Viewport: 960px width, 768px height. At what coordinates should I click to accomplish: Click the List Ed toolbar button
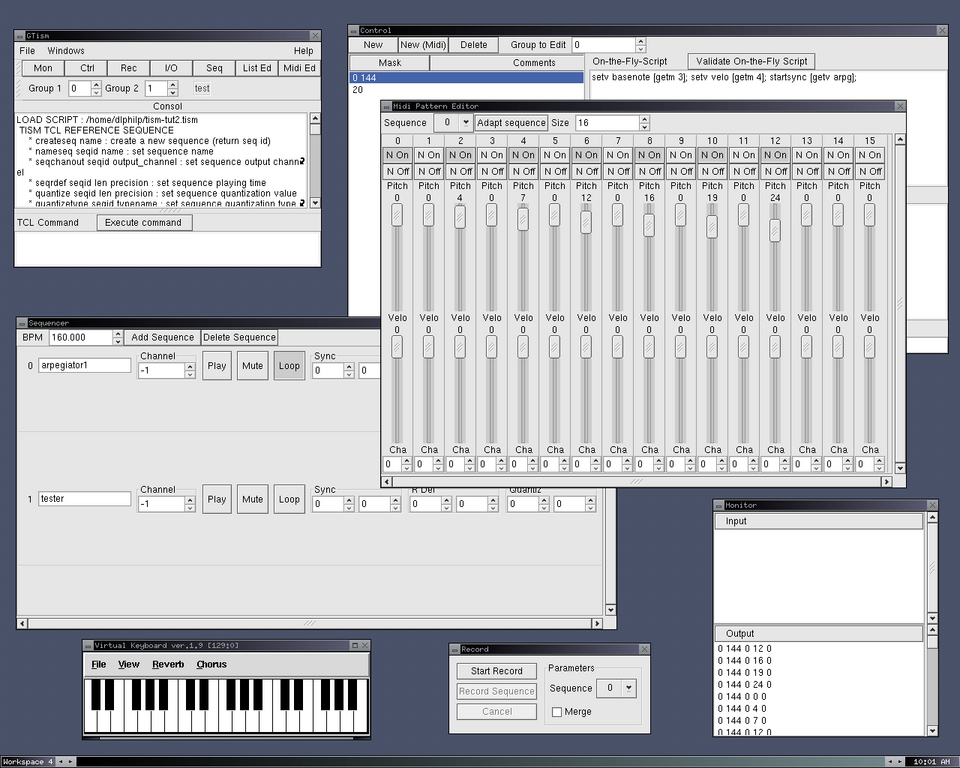(x=257, y=68)
